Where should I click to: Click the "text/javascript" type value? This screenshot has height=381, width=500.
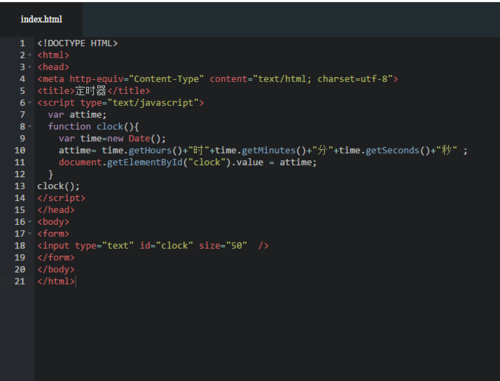[x=153, y=103]
